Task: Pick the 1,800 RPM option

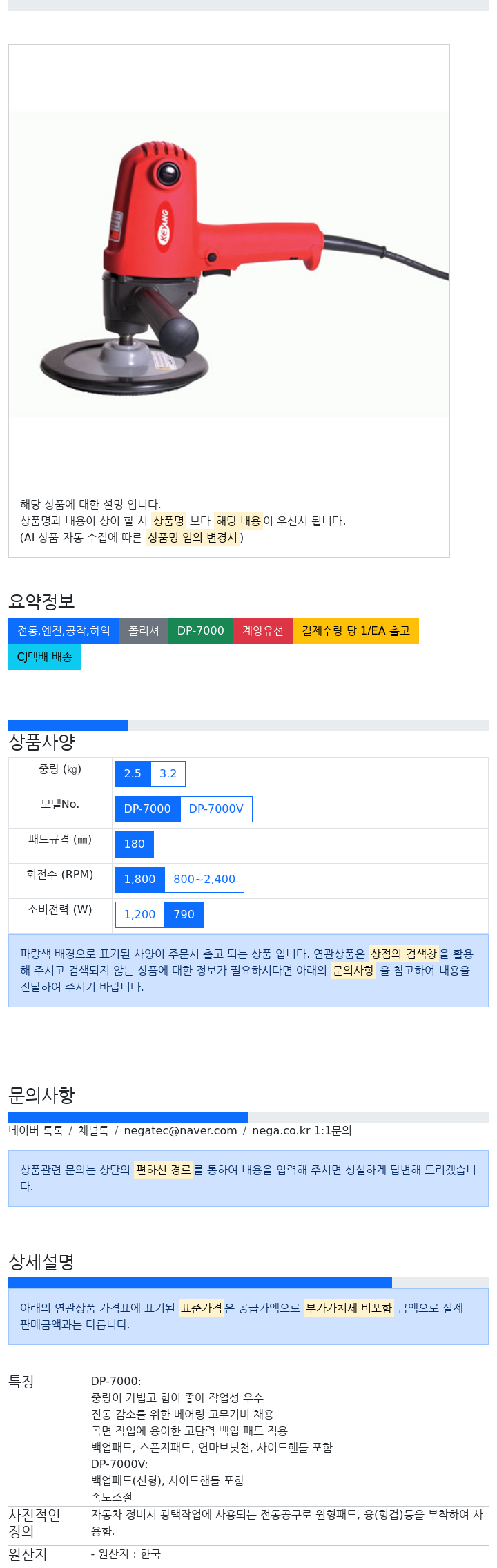Action: 140,880
